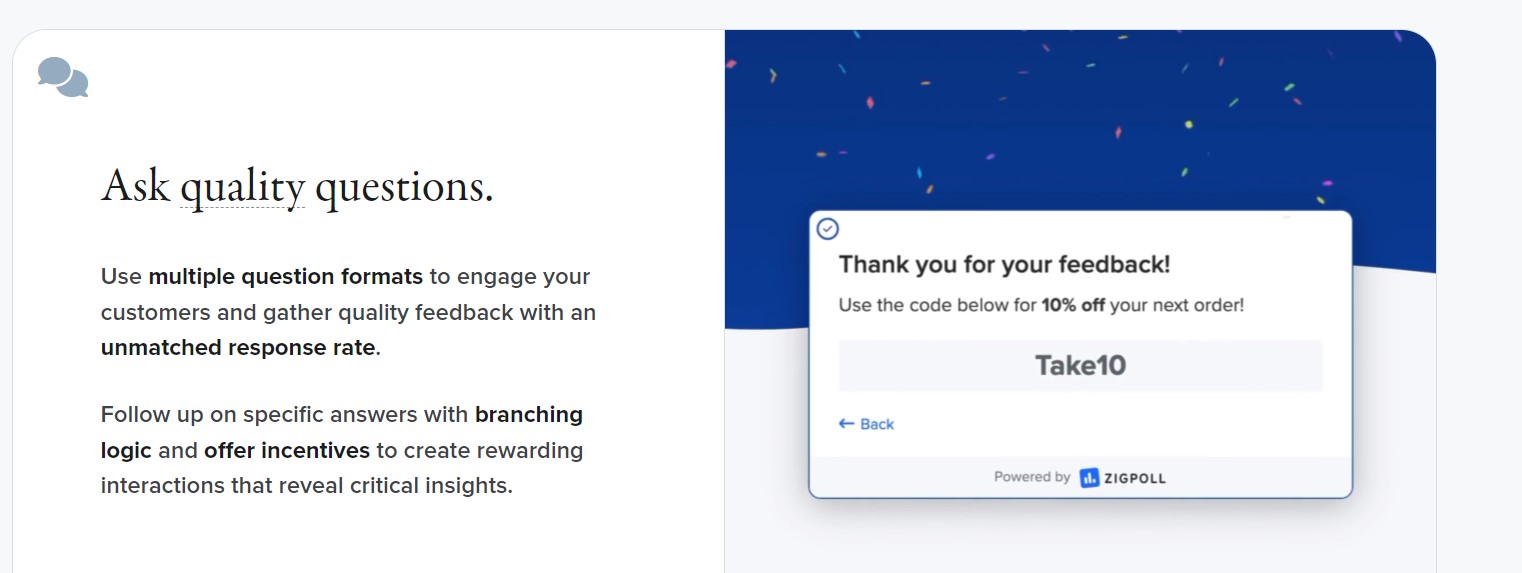
Task: Click the "Thank you for your feedback!" title
Action: click(x=1004, y=264)
